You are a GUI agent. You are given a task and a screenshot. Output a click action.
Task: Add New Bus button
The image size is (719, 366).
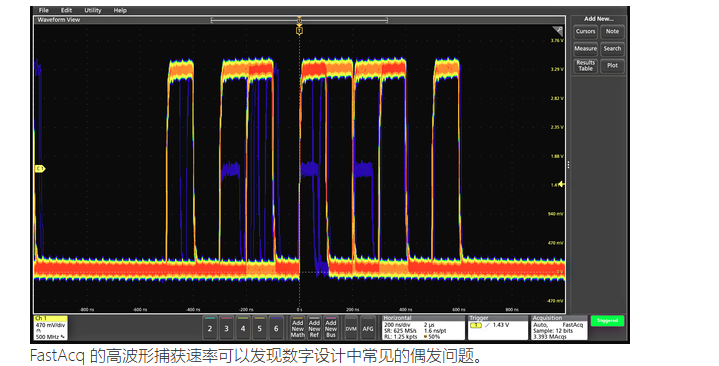click(331, 328)
